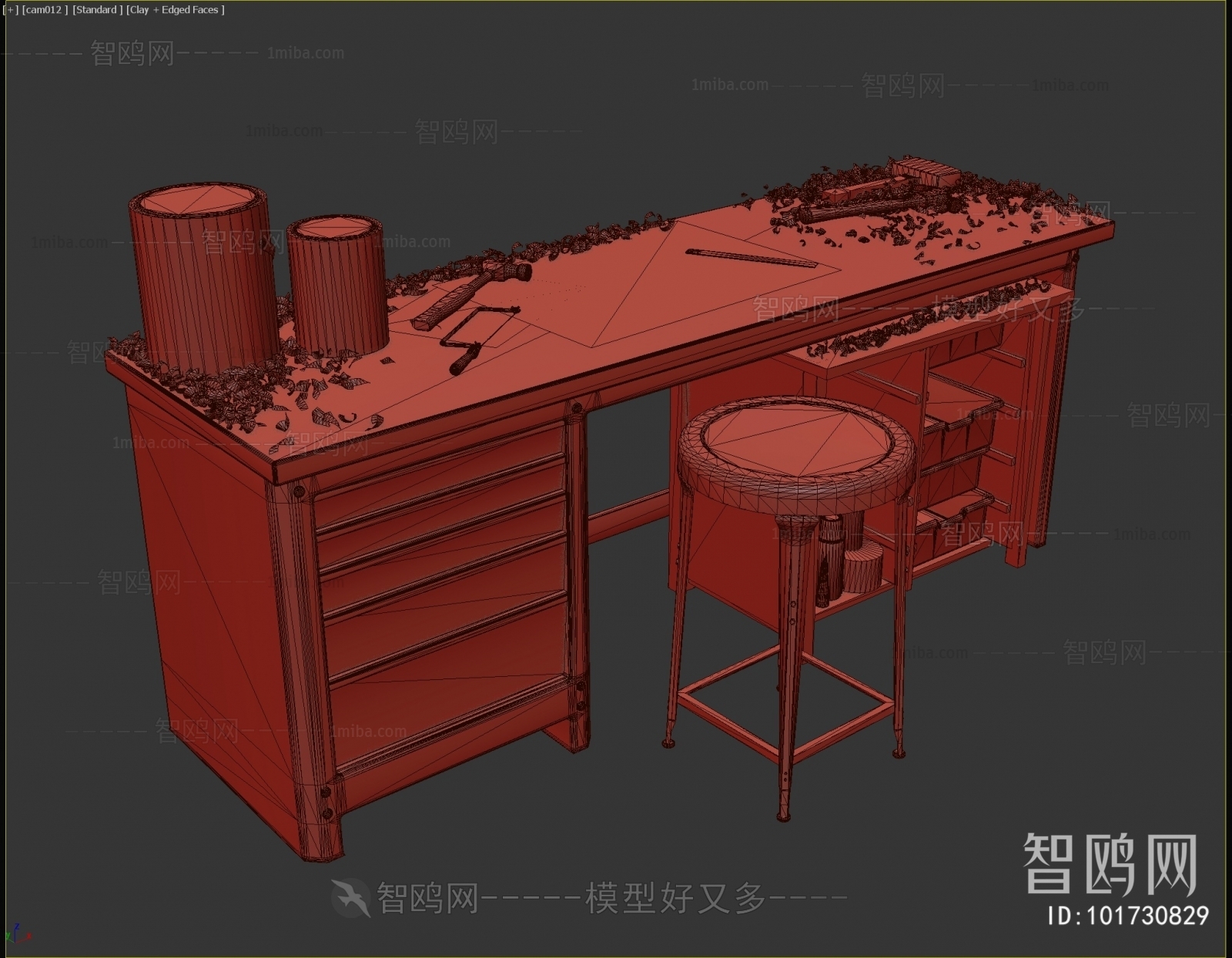Viewport: 1232px width, 958px height.
Task: Open the [Clay + Edged Faces] display menu
Action: (x=176, y=10)
